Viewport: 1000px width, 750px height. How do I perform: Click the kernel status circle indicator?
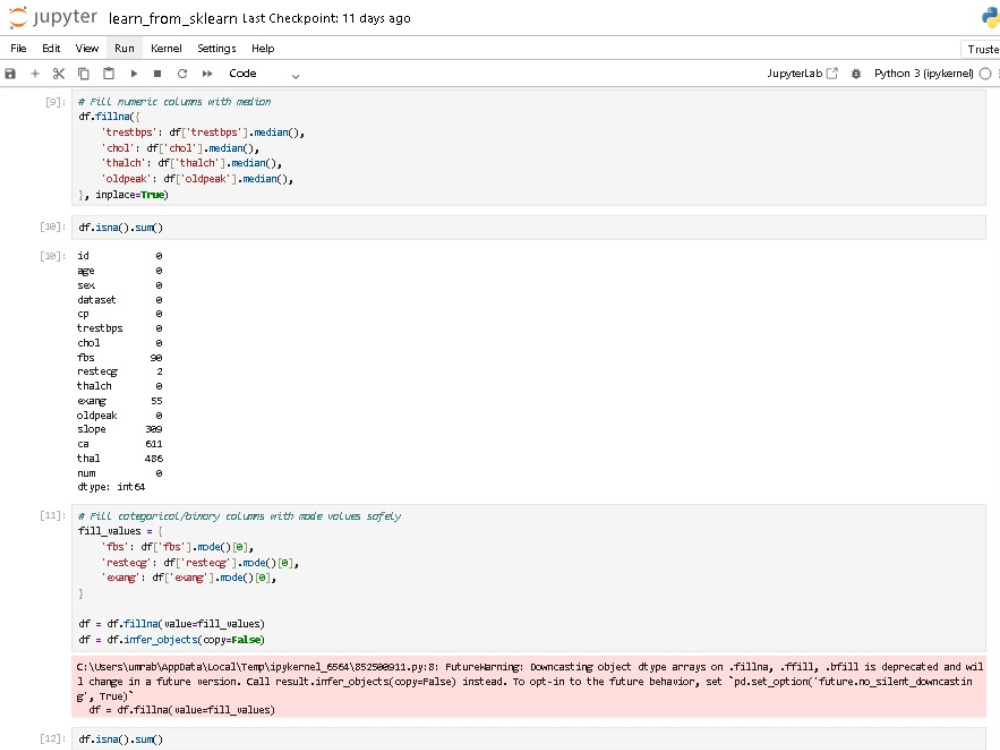[985, 74]
